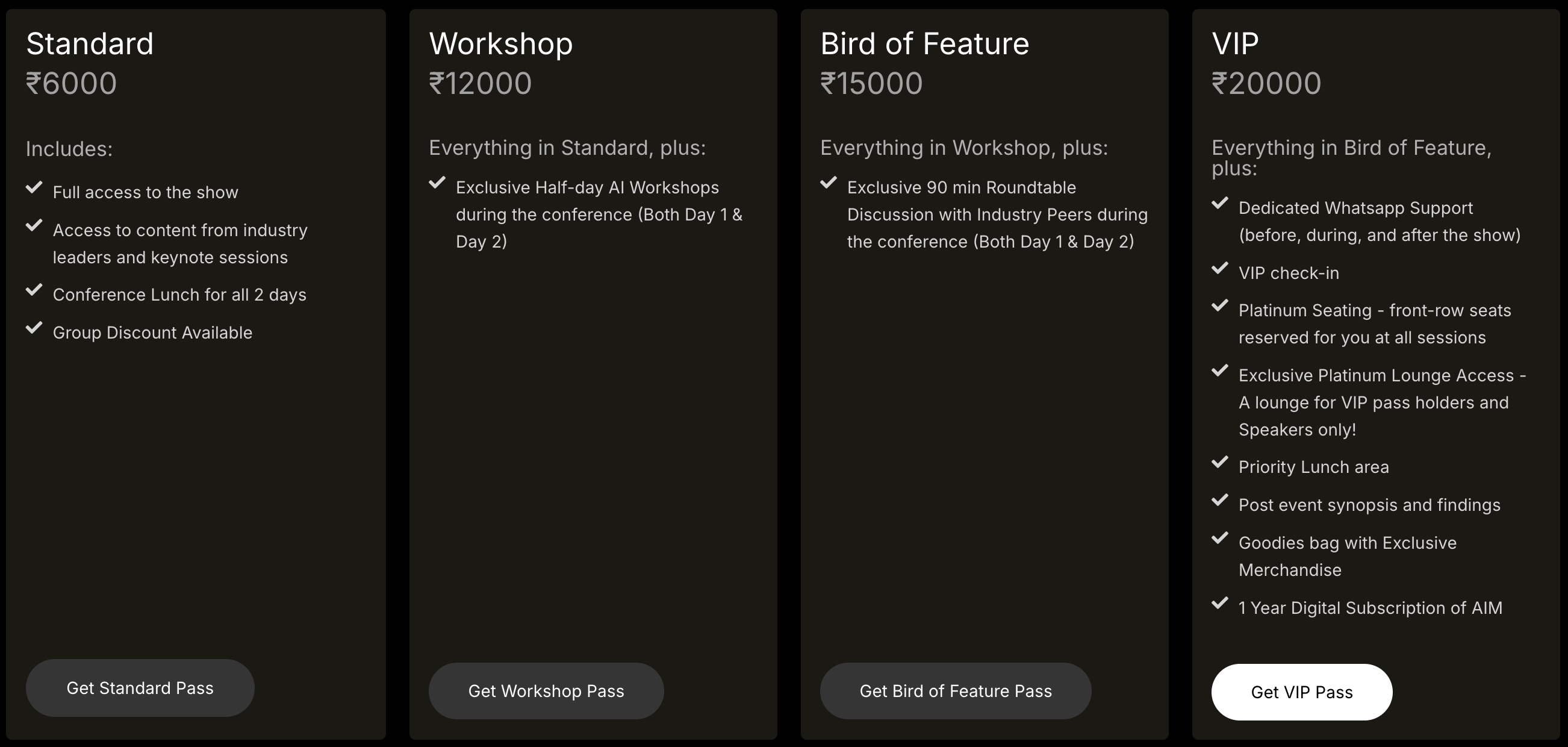The height and width of the screenshot is (747, 1568).
Task: Click the ₹20000 VIP price
Action: (1266, 83)
